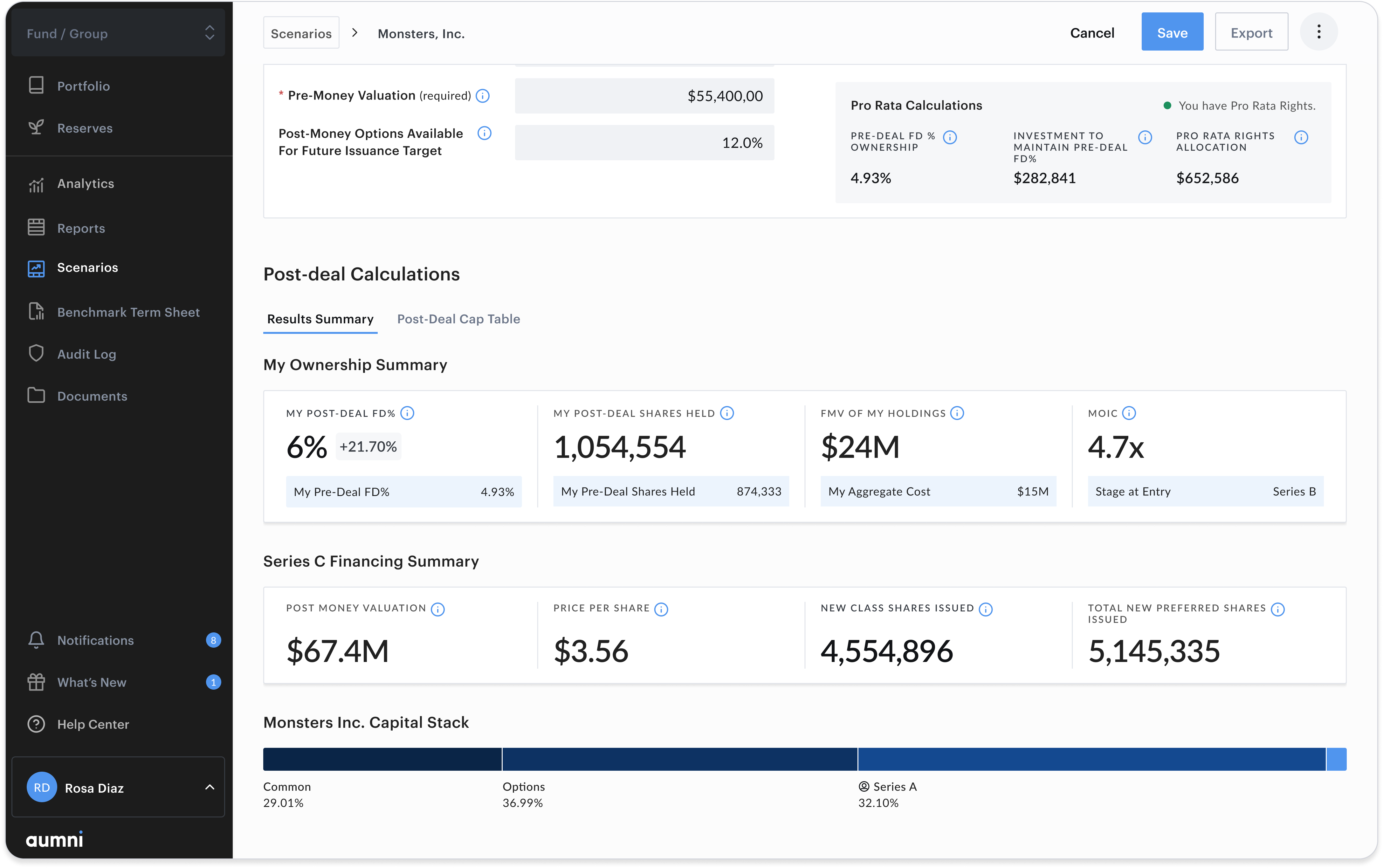Click info icon next to Pre-Money Valuation
Viewport: 1383px width, 868px height.
483,96
